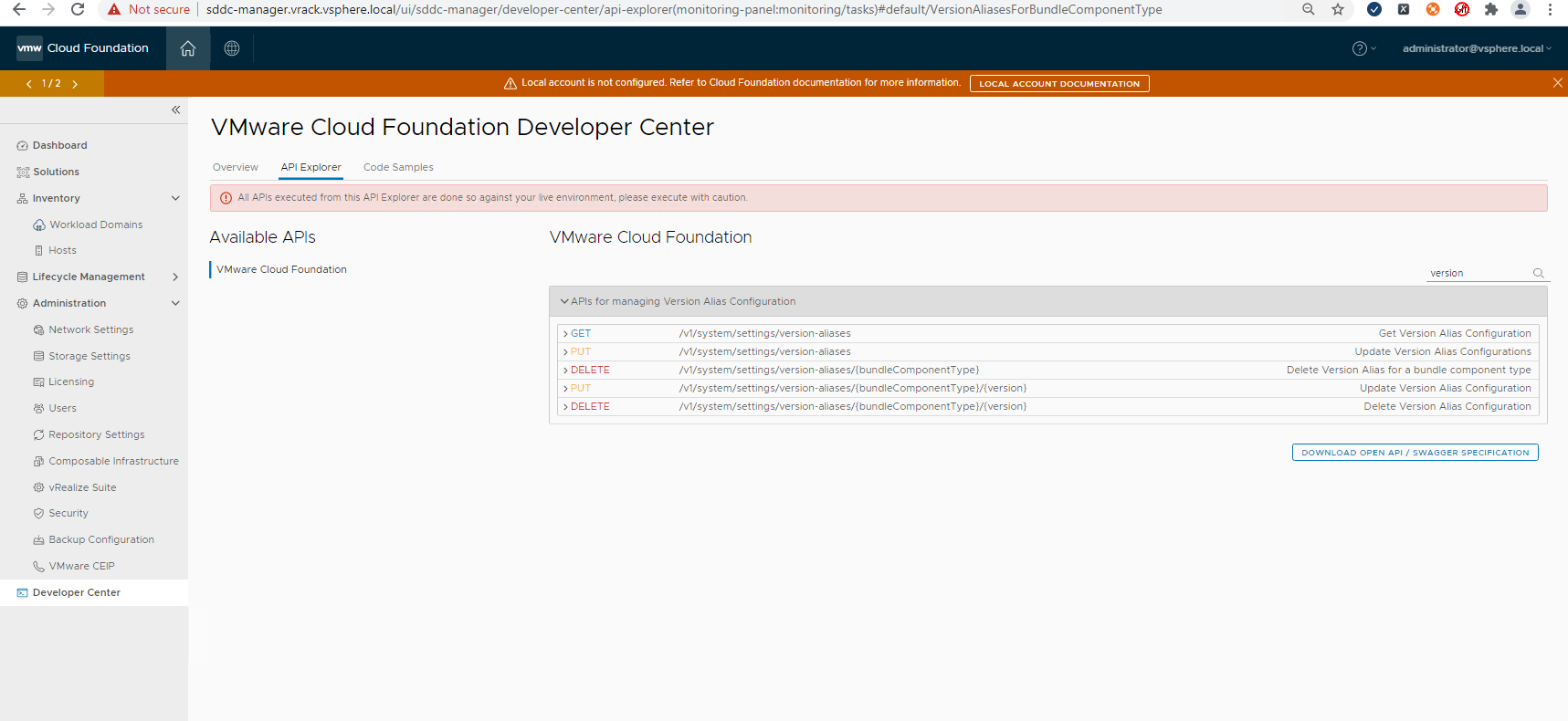The image size is (1568, 721).
Task: Expand Lifecycle Management section
Action: [175, 277]
